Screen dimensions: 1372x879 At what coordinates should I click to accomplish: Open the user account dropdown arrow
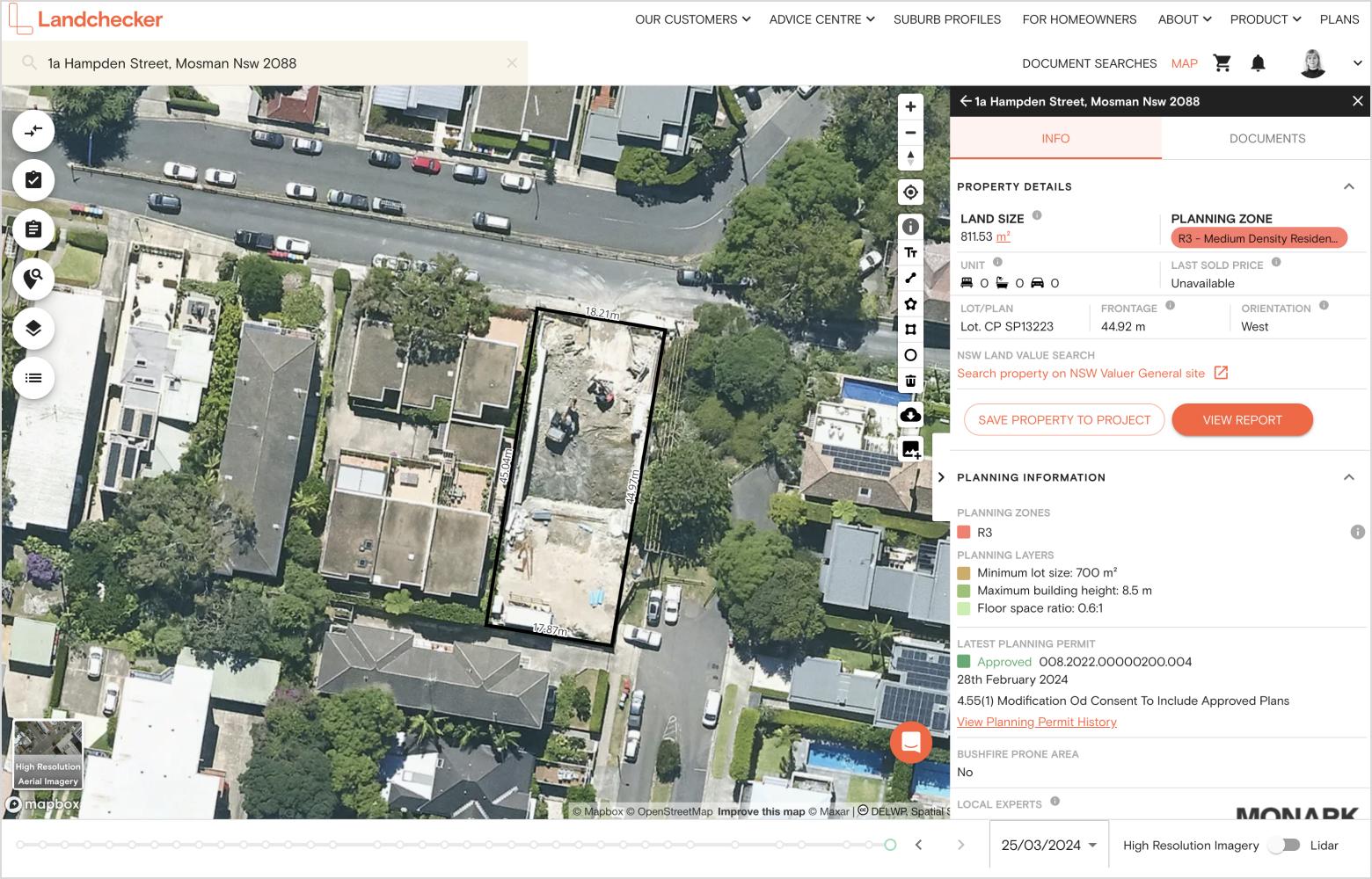pyautogui.click(x=1357, y=63)
